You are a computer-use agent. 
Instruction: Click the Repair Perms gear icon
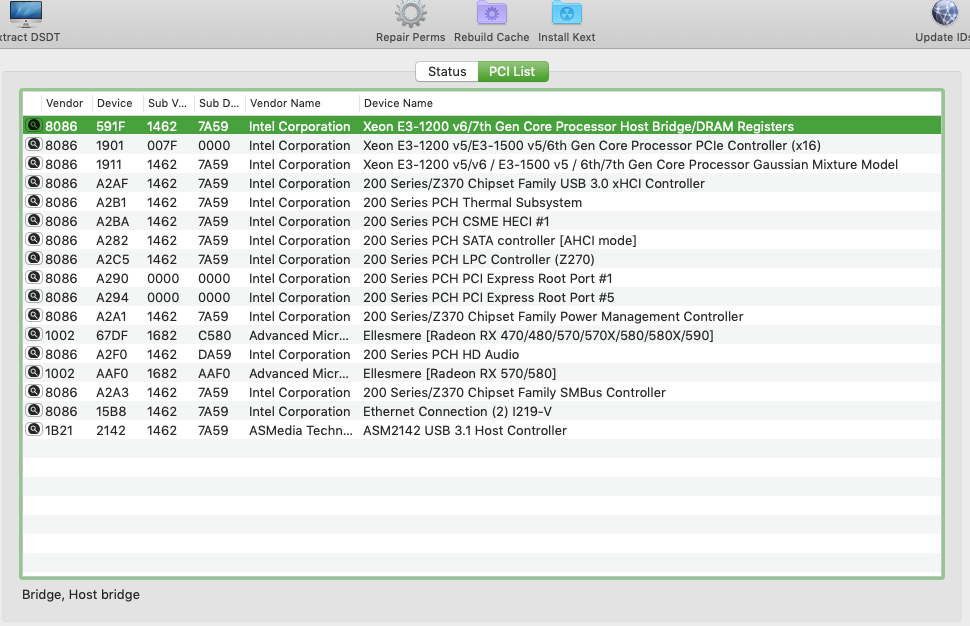coord(411,14)
